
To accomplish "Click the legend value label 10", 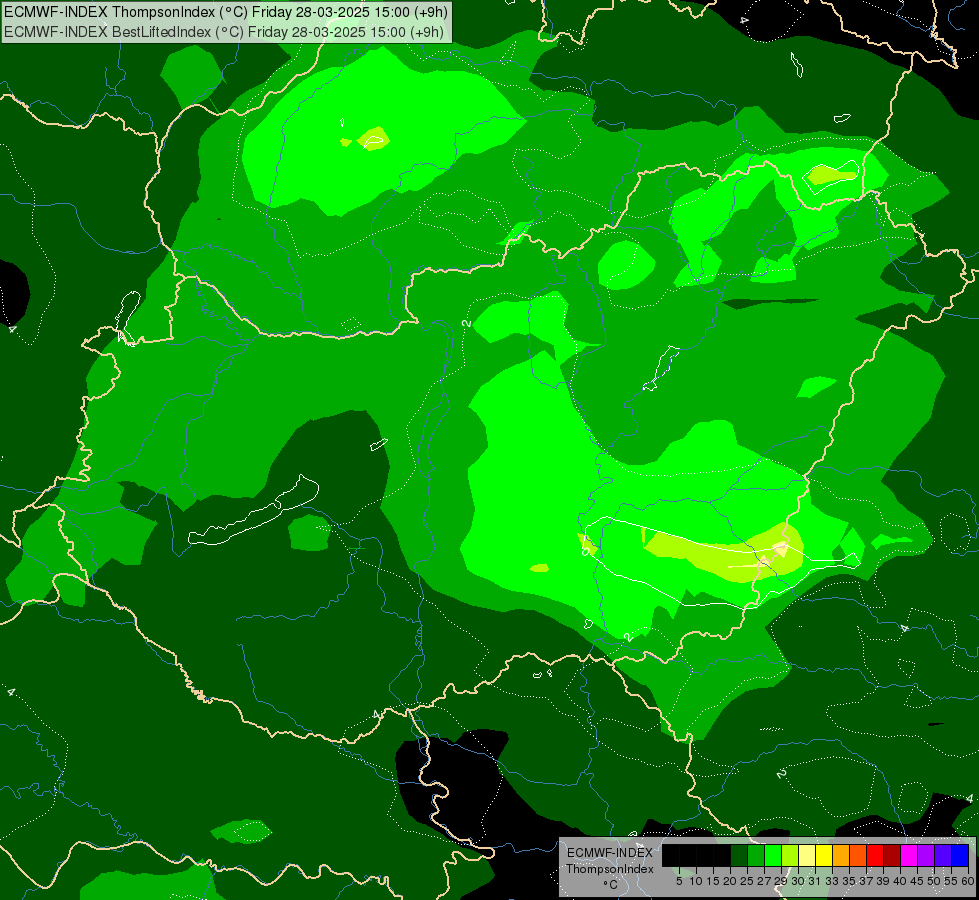I will tap(696, 881).
